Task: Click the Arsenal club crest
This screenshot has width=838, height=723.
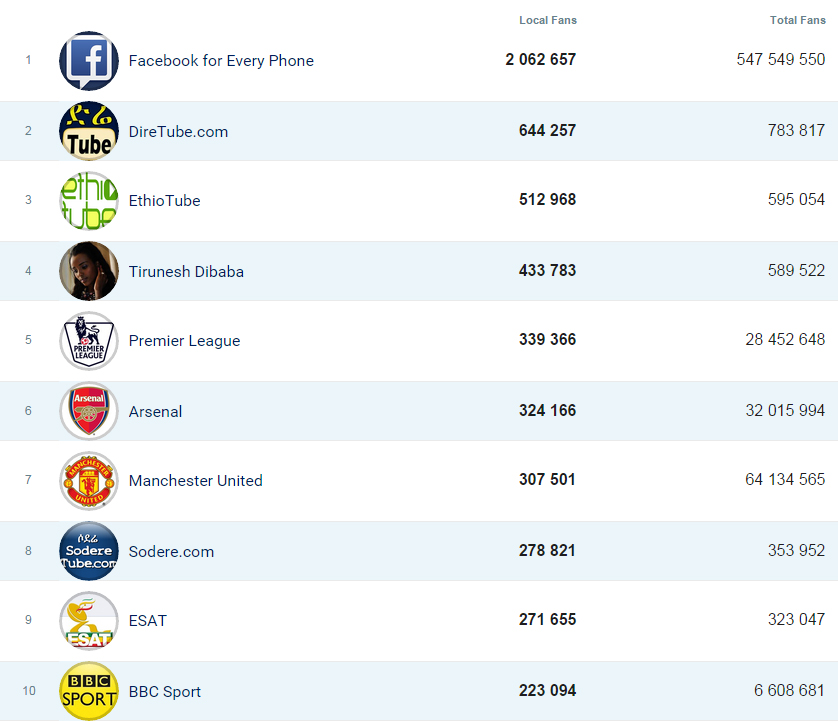Action: [x=89, y=411]
